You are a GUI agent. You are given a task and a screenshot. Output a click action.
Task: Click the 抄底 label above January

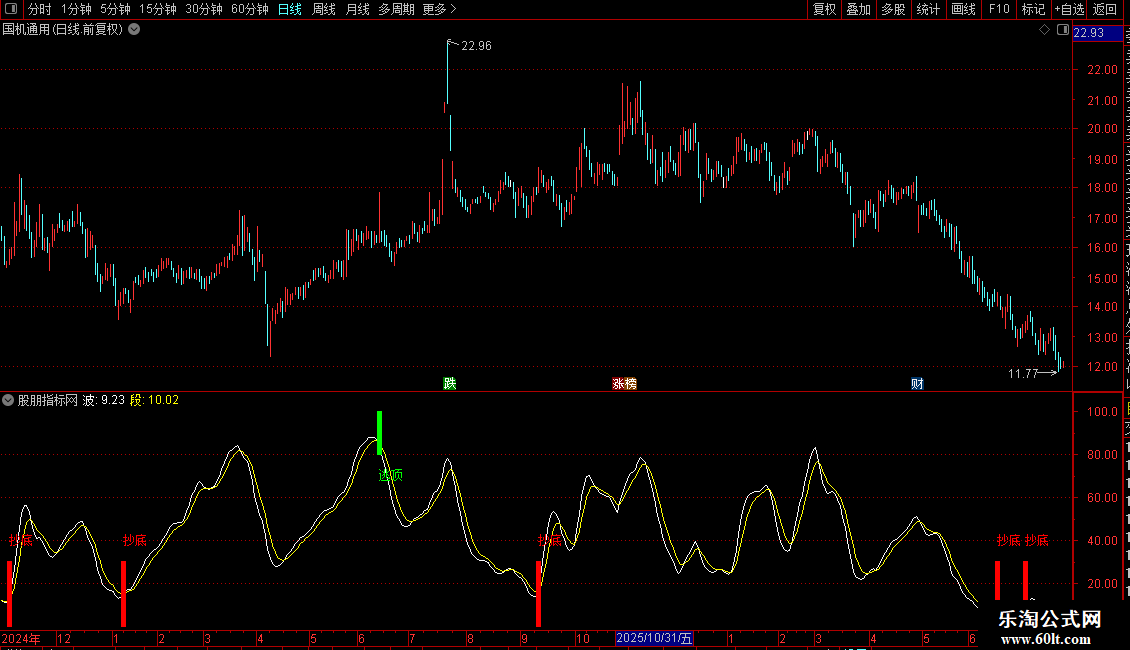135,540
